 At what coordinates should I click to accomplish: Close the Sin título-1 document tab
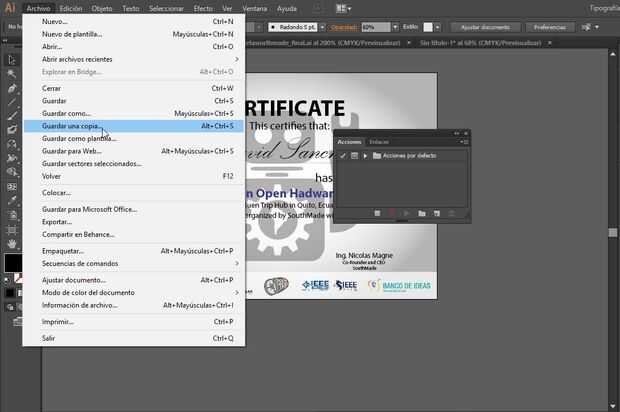(x=550, y=43)
